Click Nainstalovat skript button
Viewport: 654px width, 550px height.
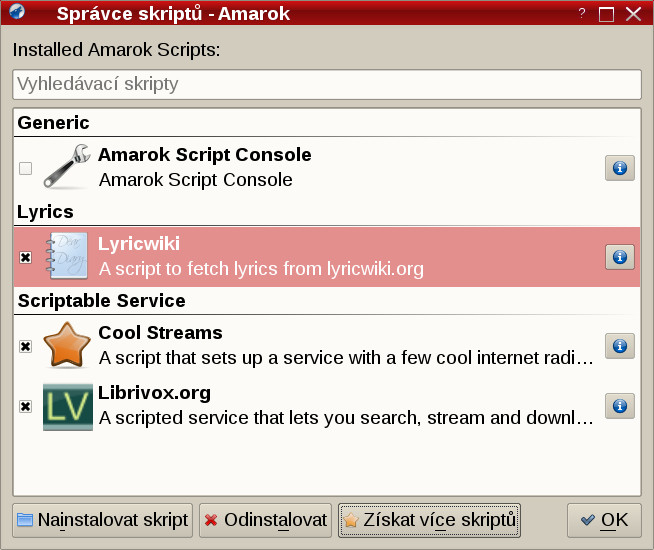103,520
